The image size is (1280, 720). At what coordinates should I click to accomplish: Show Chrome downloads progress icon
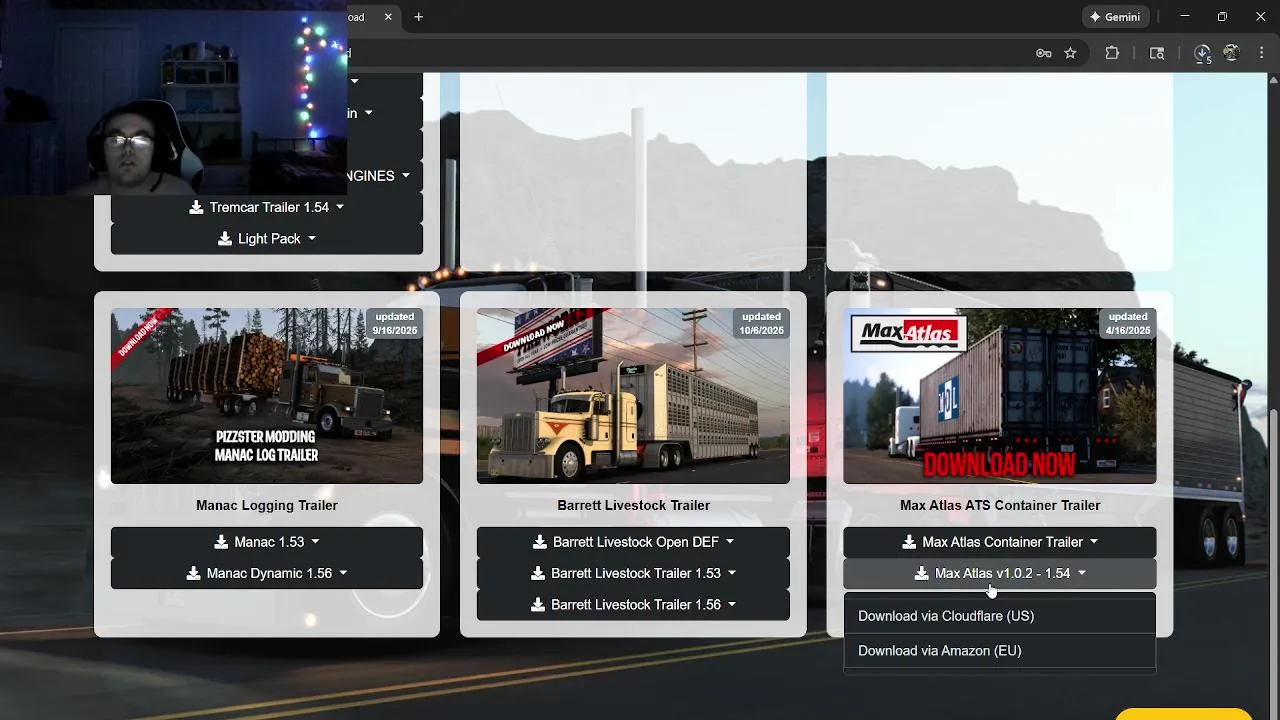click(1202, 53)
